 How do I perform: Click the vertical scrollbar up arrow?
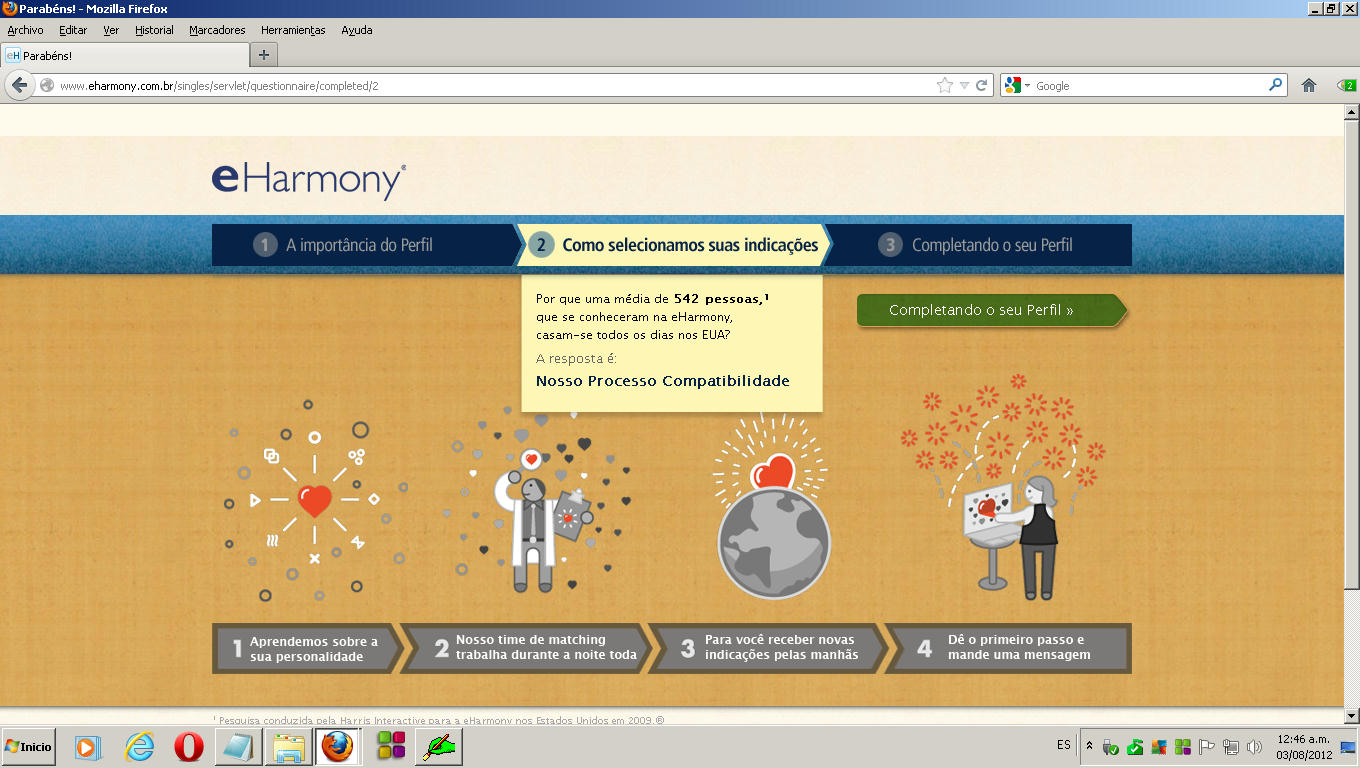point(1351,111)
